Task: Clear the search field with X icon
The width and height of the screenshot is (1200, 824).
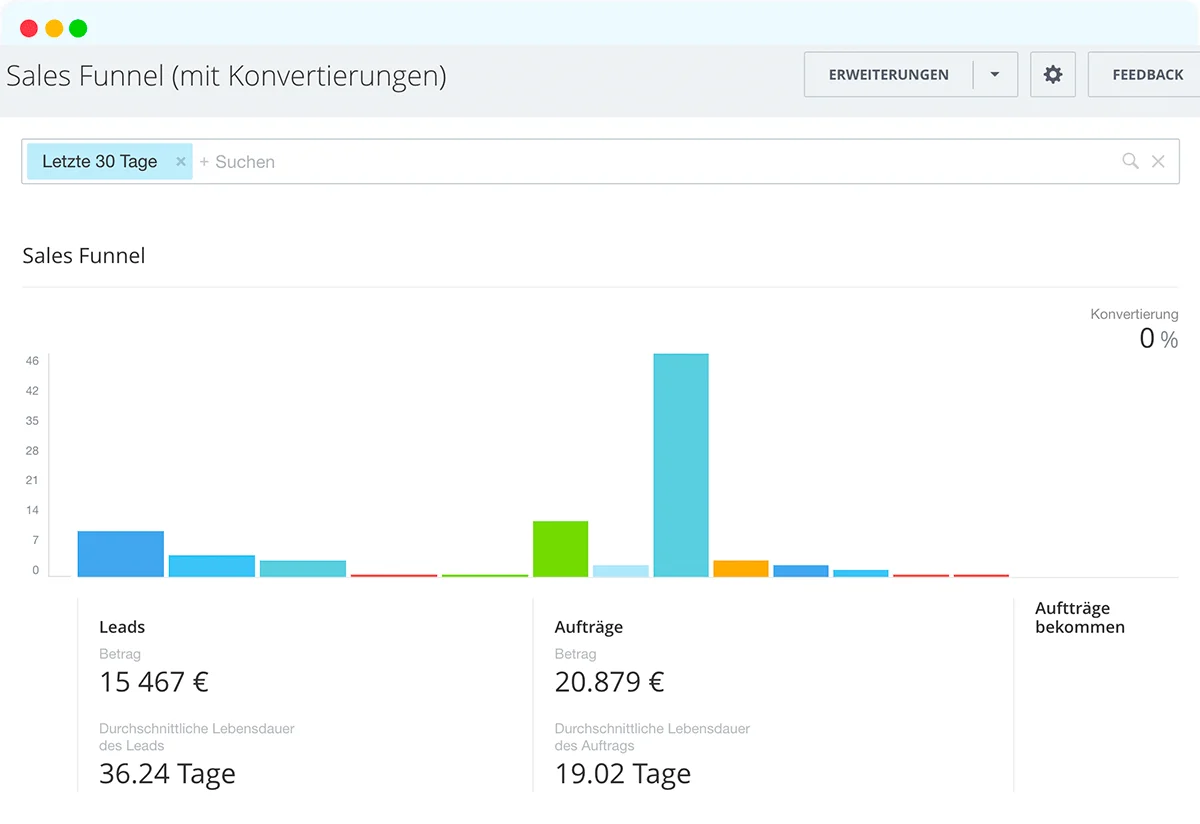Action: tap(1158, 161)
